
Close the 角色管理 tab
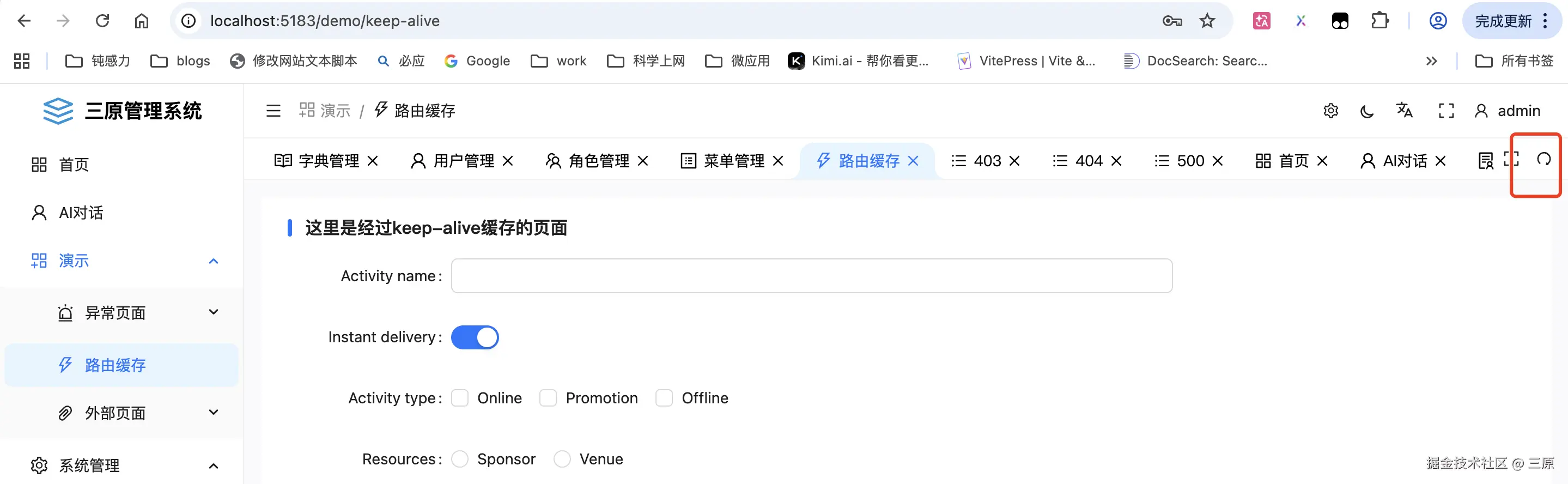[x=643, y=161]
